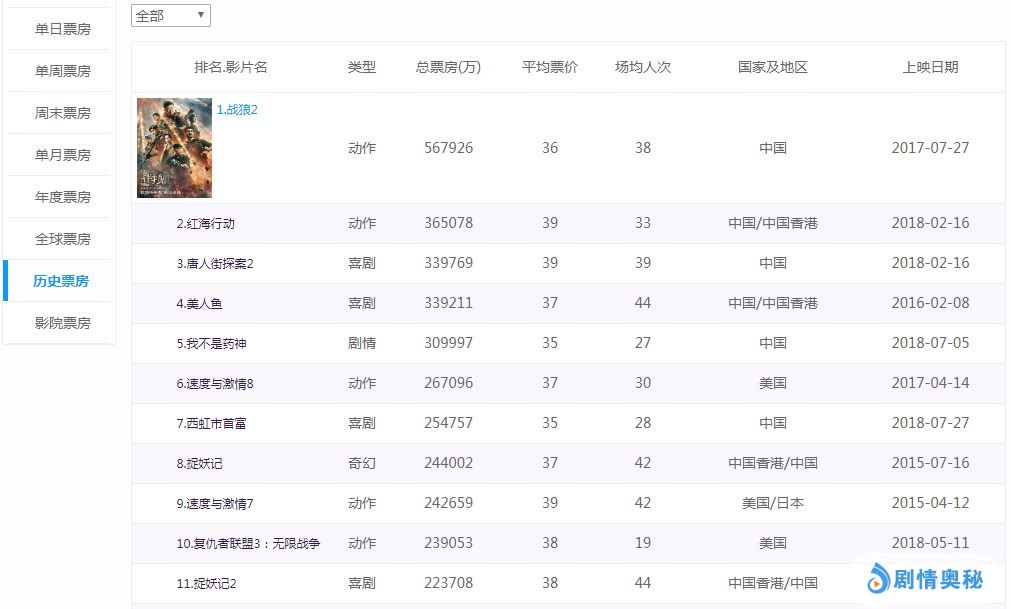
Task: Select 4.美人鱼 movie title
Action: point(199,304)
